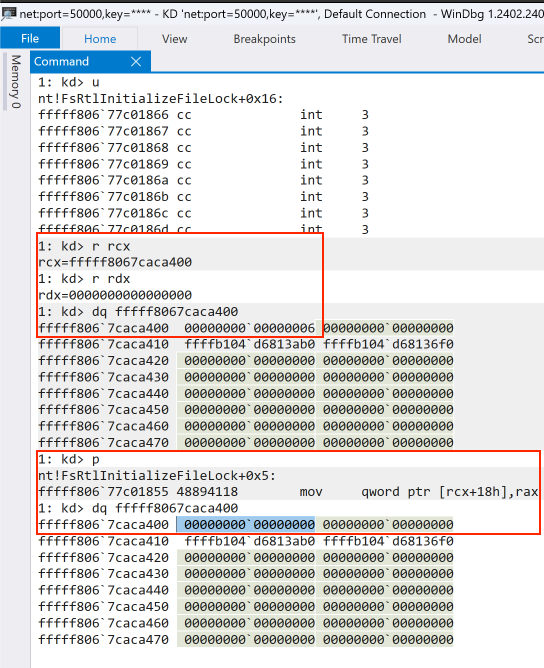Click address fffff806`77c0186a in disassembly
The height and width of the screenshot is (668, 544).
click(103, 180)
